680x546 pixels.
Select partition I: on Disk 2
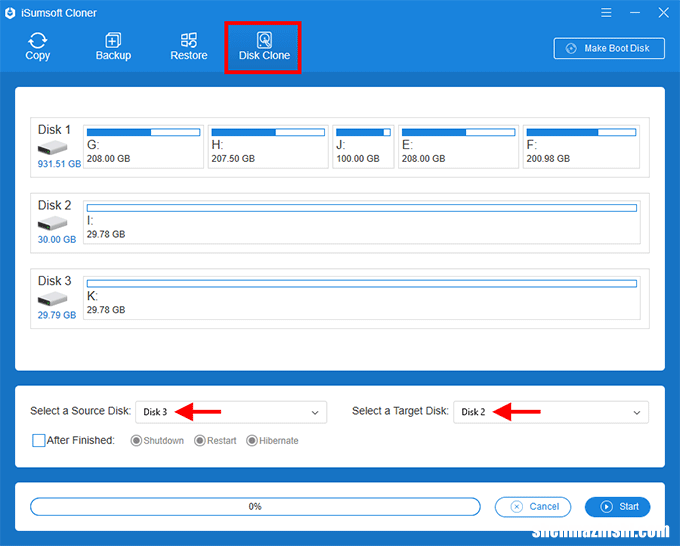pyautogui.click(x=362, y=222)
